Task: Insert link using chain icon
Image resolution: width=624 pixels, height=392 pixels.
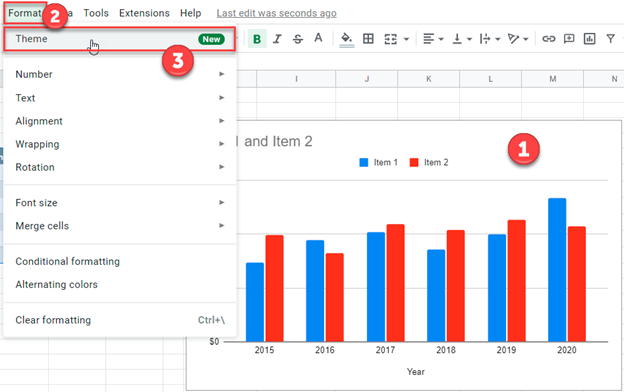Action: coord(549,39)
